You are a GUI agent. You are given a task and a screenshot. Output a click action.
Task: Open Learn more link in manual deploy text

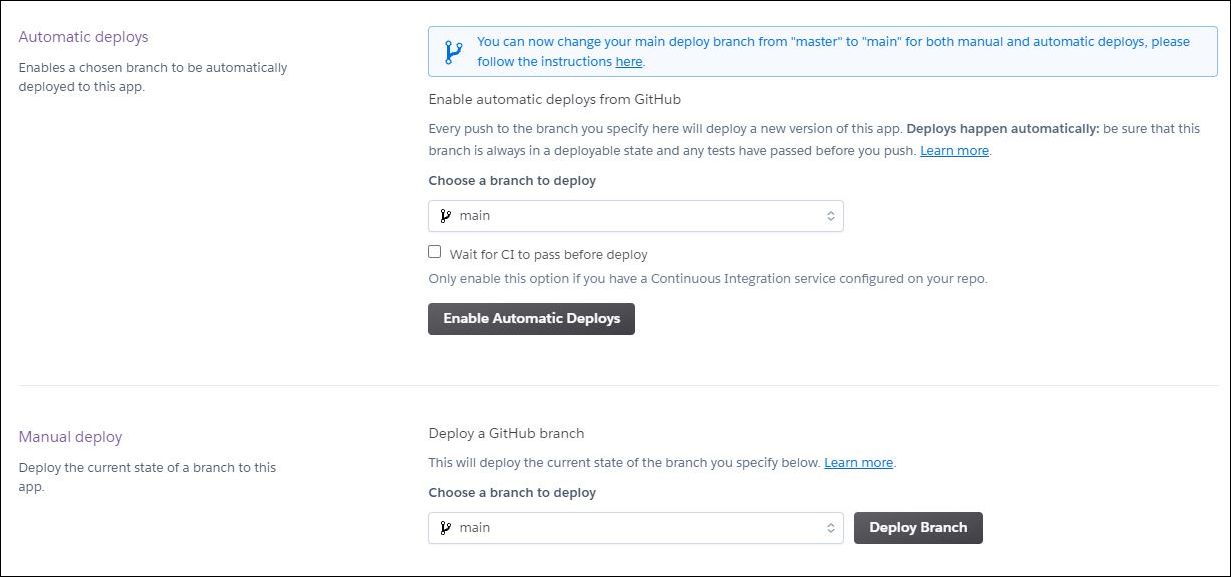coord(858,463)
